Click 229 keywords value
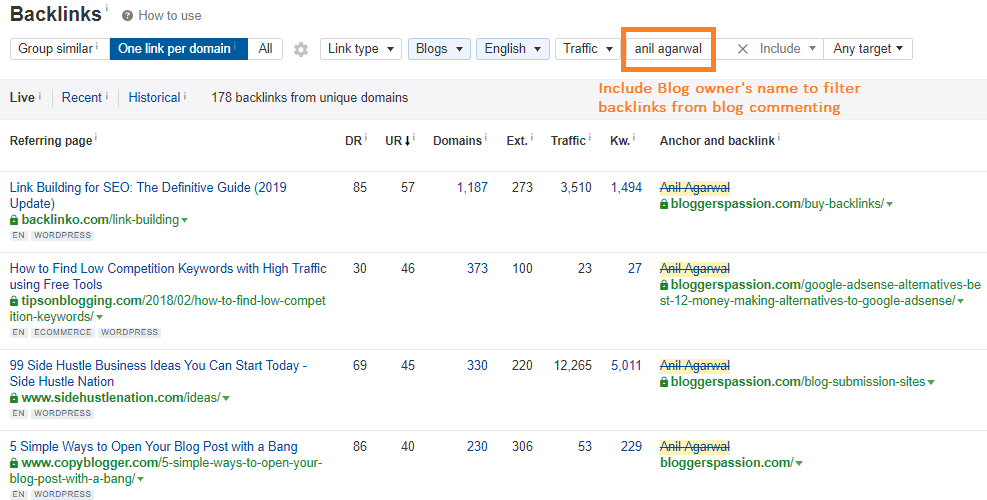The image size is (987, 500). click(x=631, y=446)
